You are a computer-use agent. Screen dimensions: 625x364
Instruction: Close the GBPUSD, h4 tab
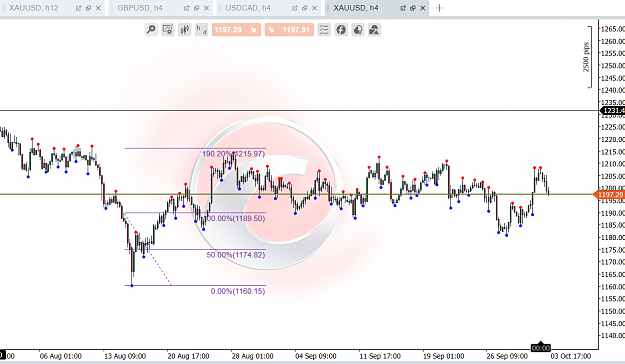pos(206,8)
